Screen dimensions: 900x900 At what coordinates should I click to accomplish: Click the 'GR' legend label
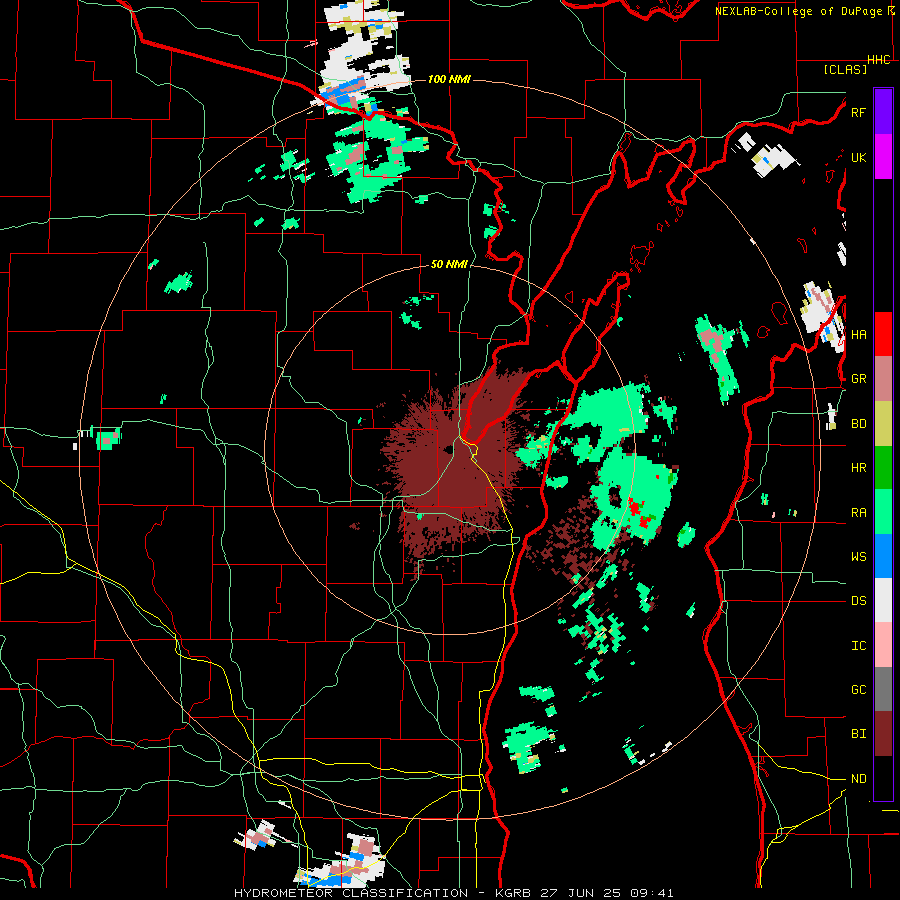(x=858, y=379)
